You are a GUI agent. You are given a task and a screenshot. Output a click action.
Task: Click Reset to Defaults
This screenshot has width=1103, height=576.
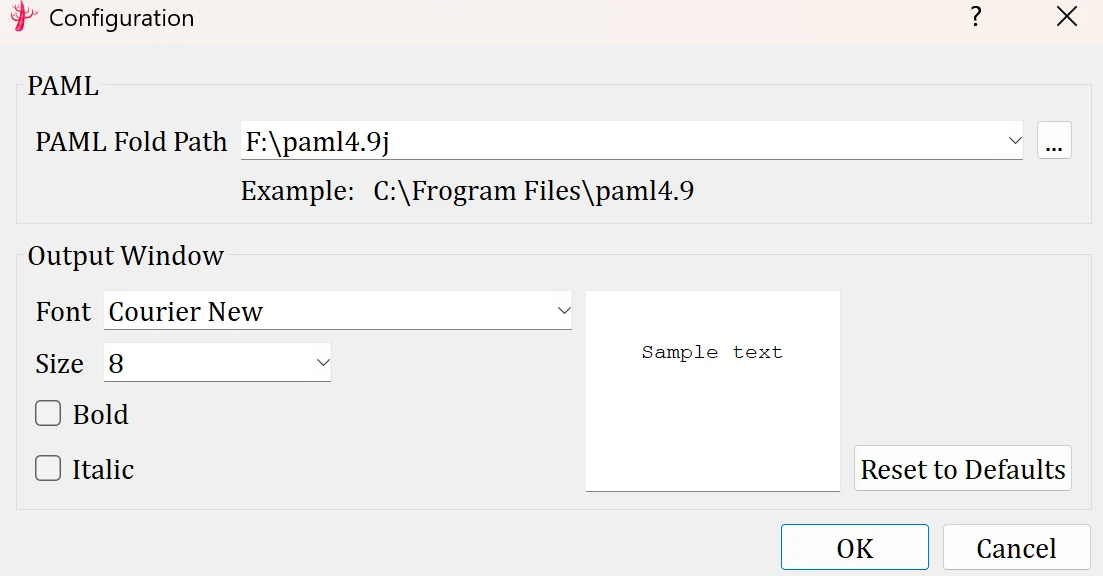pos(962,469)
